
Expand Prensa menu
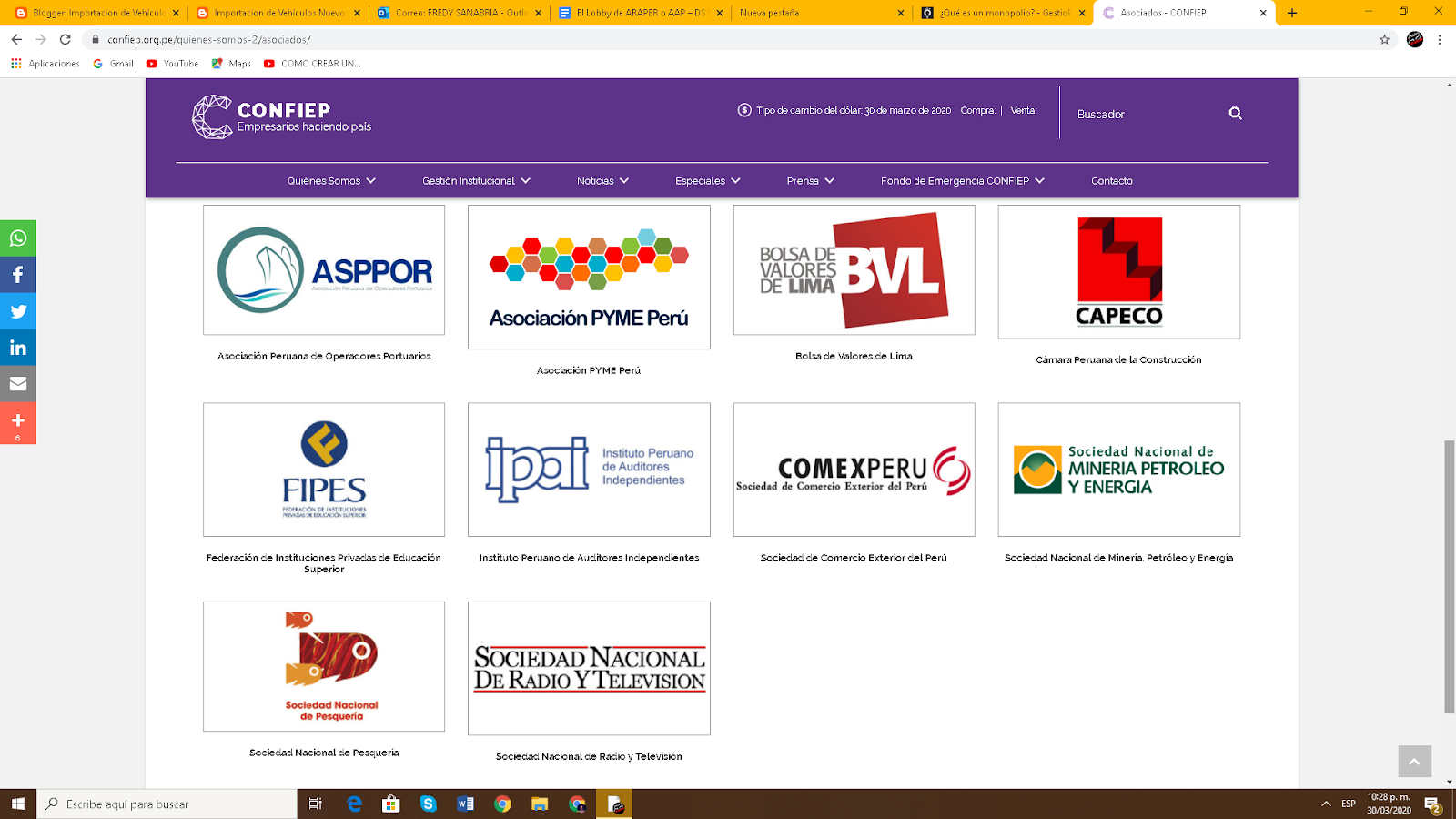(810, 181)
